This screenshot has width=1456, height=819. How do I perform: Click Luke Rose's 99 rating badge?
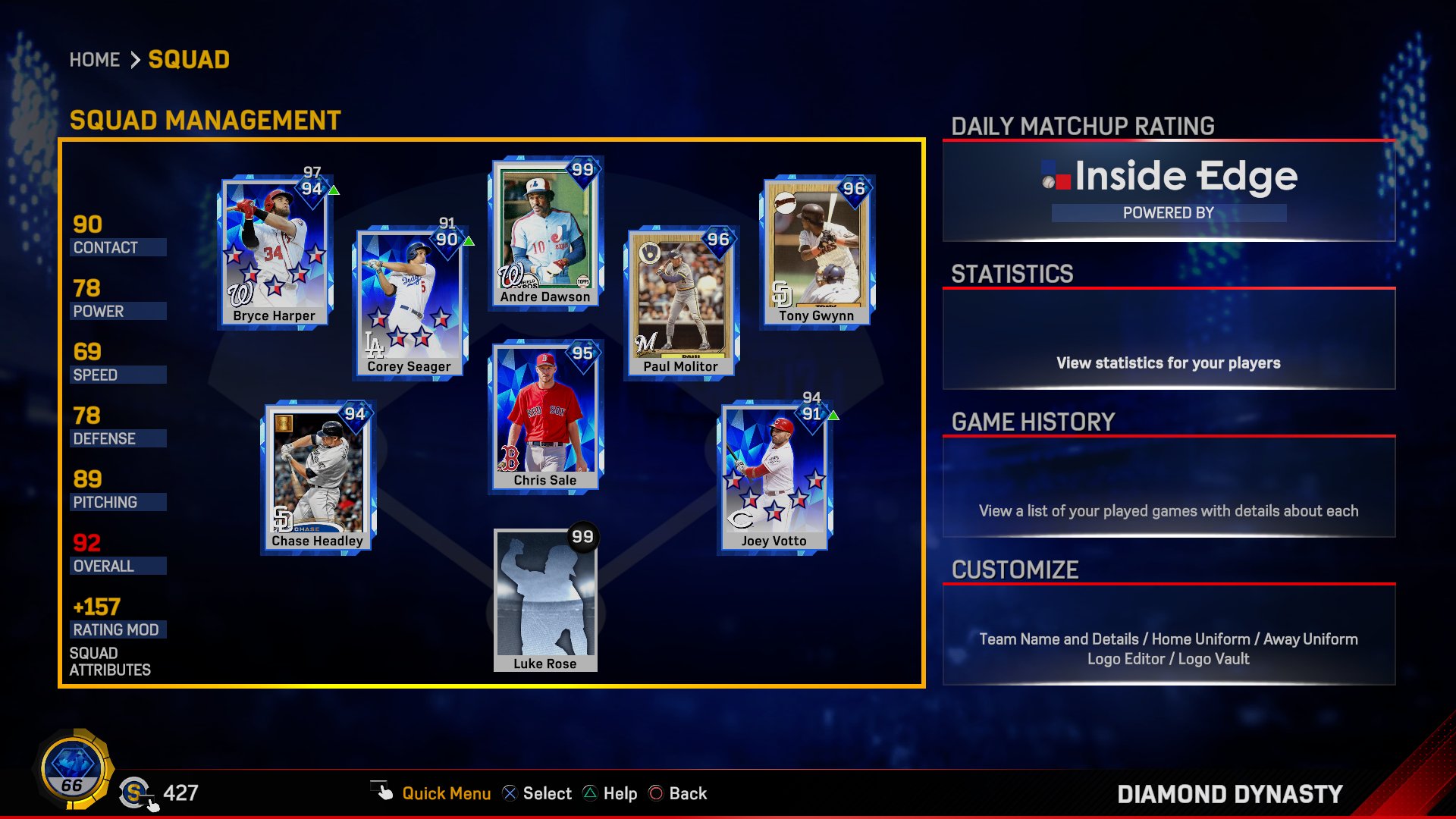(x=582, y=537)
